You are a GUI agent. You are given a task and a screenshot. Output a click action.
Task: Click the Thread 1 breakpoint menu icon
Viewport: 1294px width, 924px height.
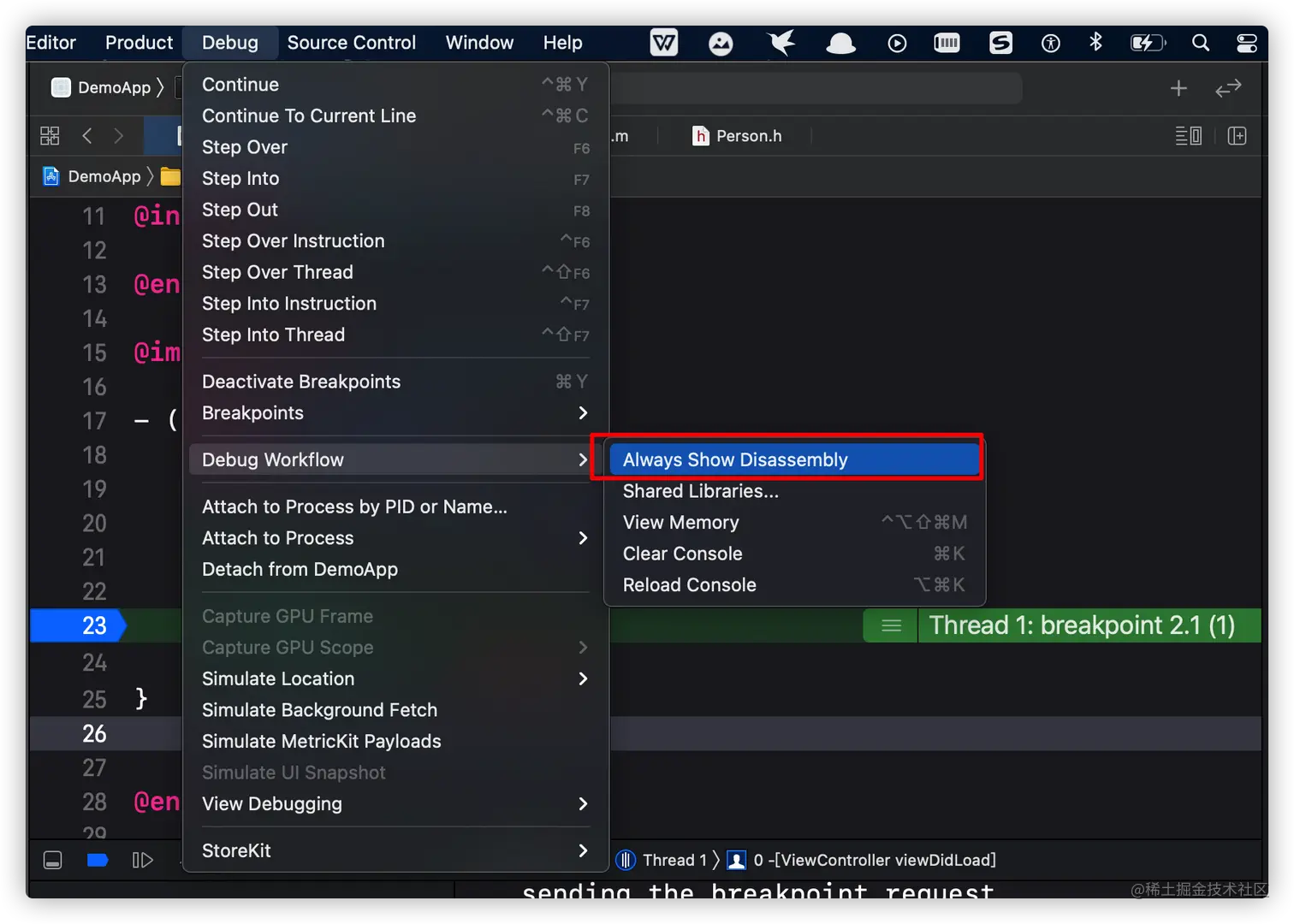[x=891, y=625]
